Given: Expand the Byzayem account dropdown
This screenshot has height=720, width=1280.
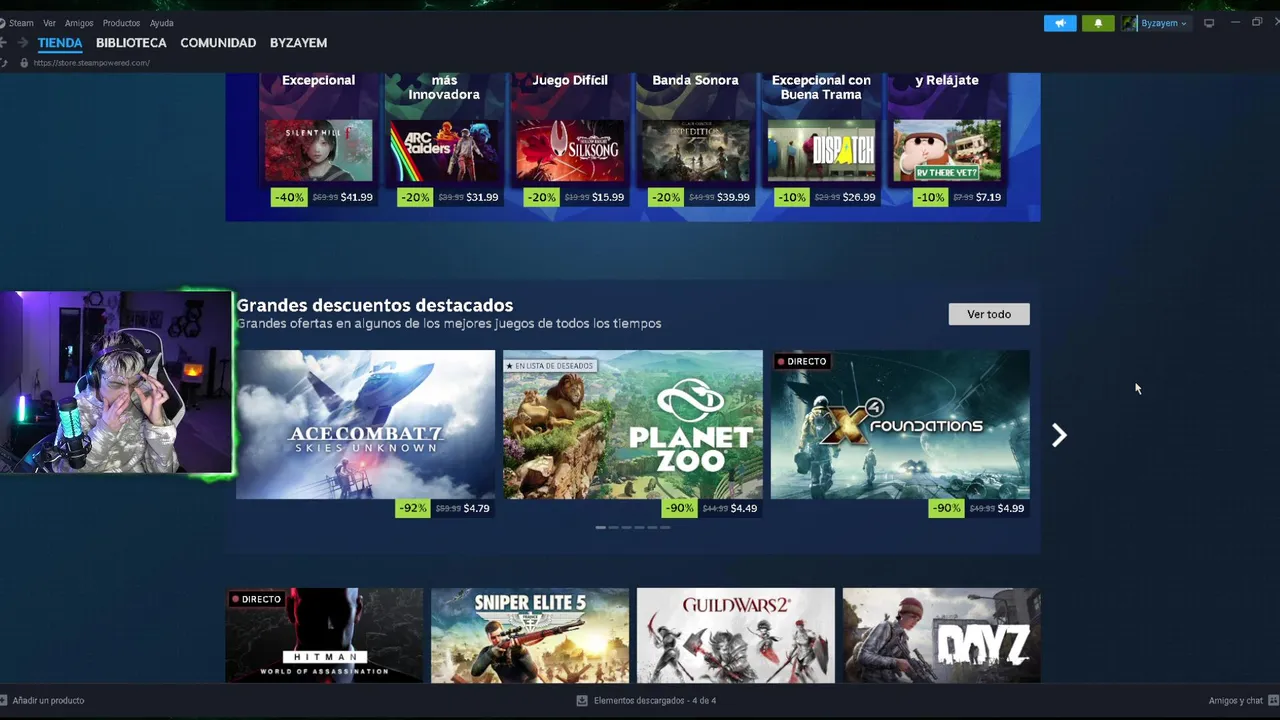Looking at the screenshot, I should [1165, 23].
